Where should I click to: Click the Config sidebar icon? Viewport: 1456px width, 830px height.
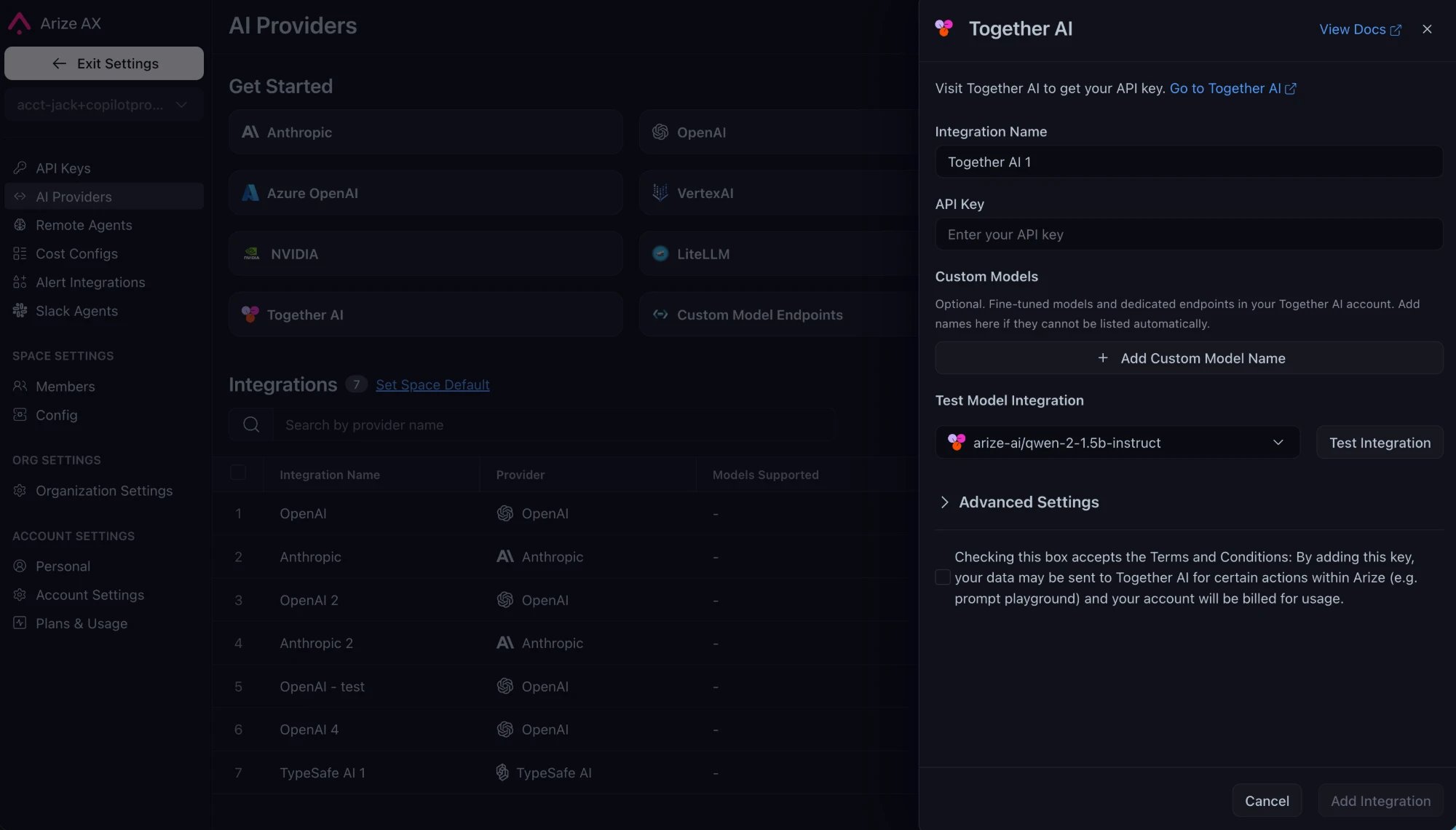point(20,415)
